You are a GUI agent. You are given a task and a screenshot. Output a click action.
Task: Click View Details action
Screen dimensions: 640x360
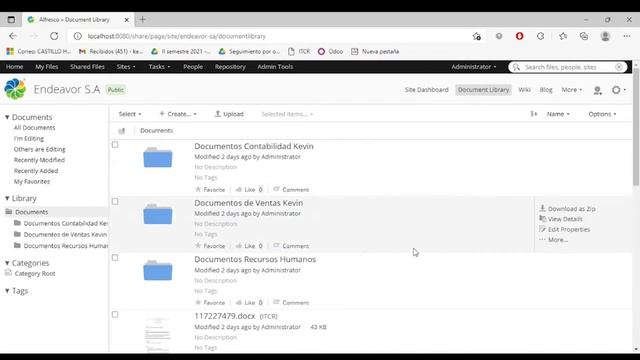(561, 219)
